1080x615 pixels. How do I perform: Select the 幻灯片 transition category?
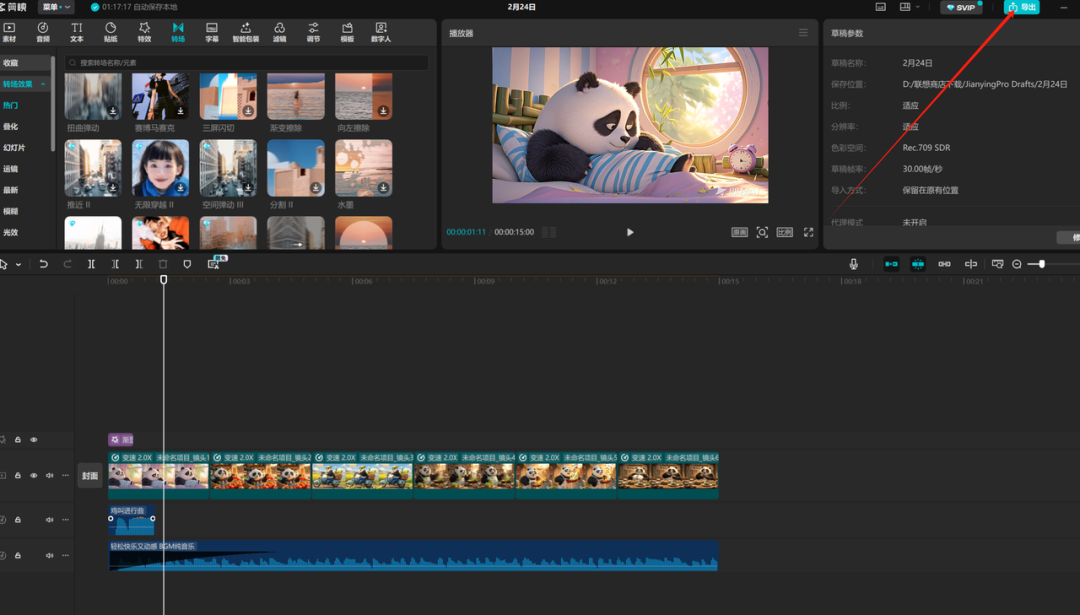pyautogui.click(x=14, y=147)
